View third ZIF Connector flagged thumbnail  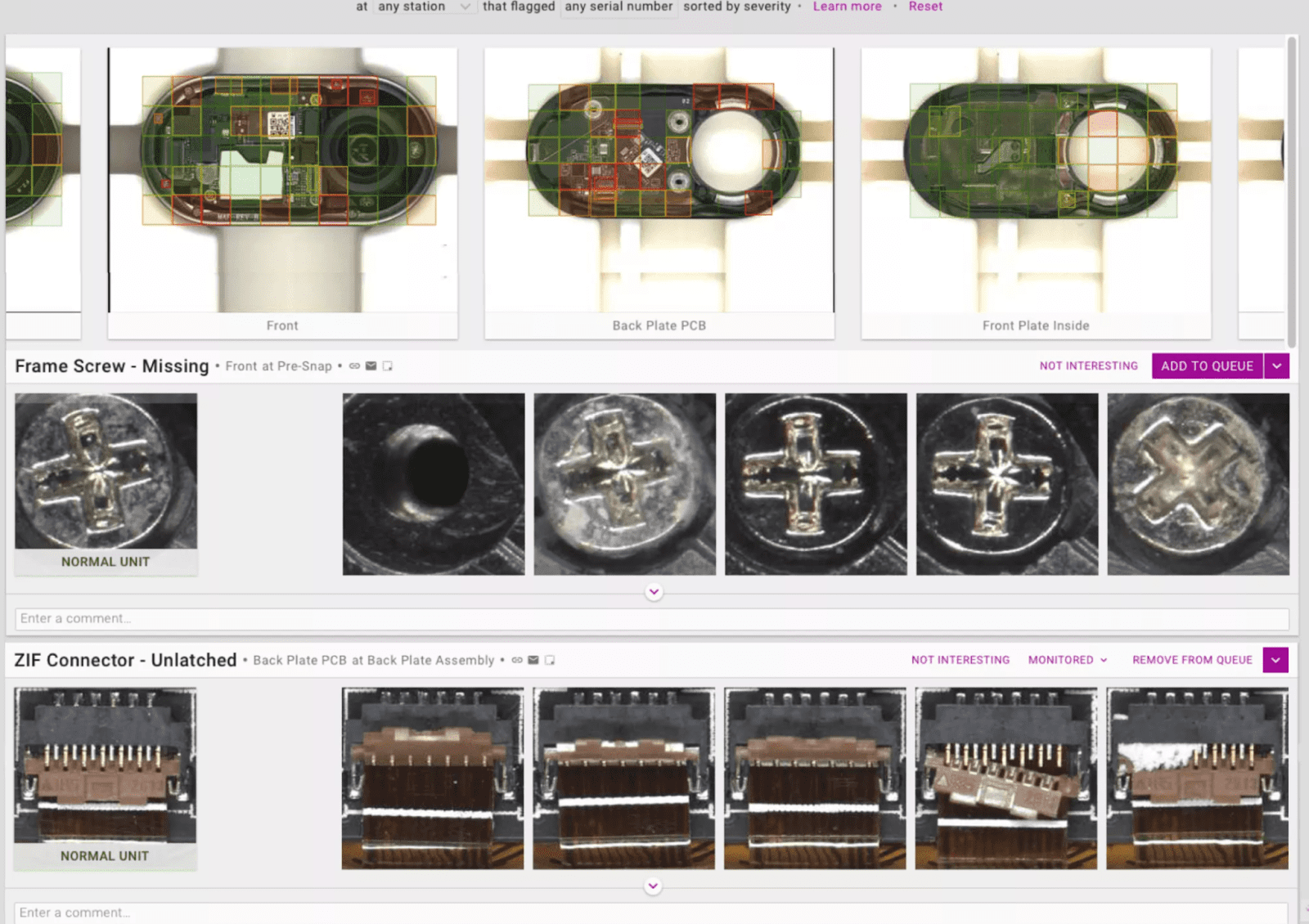[x=815, y=778]
